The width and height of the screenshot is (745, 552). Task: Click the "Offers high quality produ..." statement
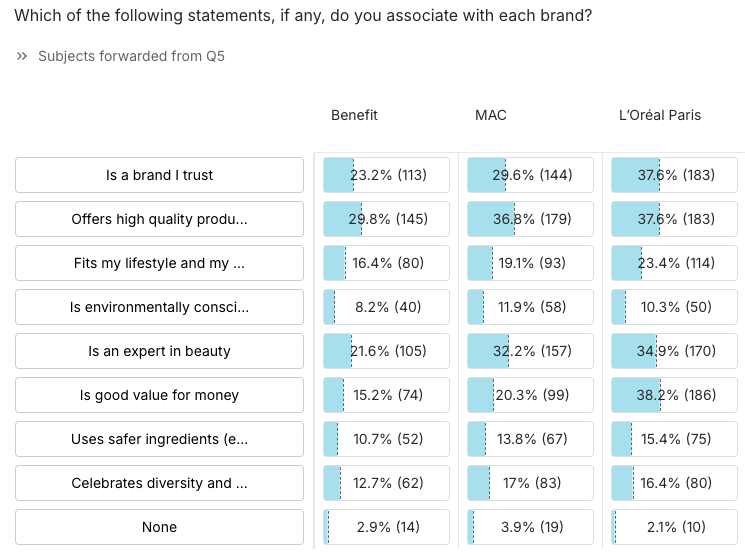[x=160, y=219]
